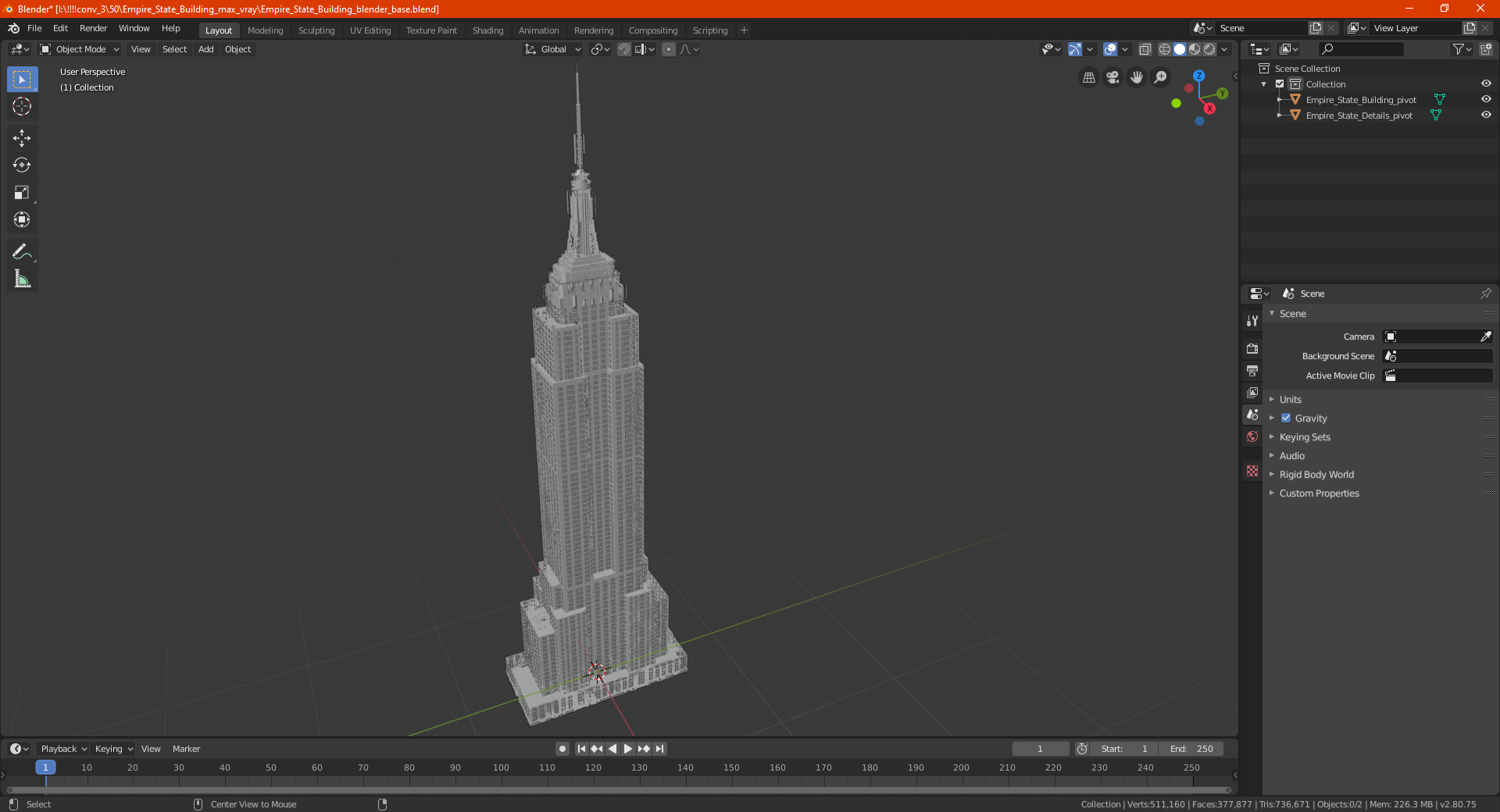Switch to the Shading workspace tab
The width and height of the screenshot is (1500, 812).
(x=487, y=30)
